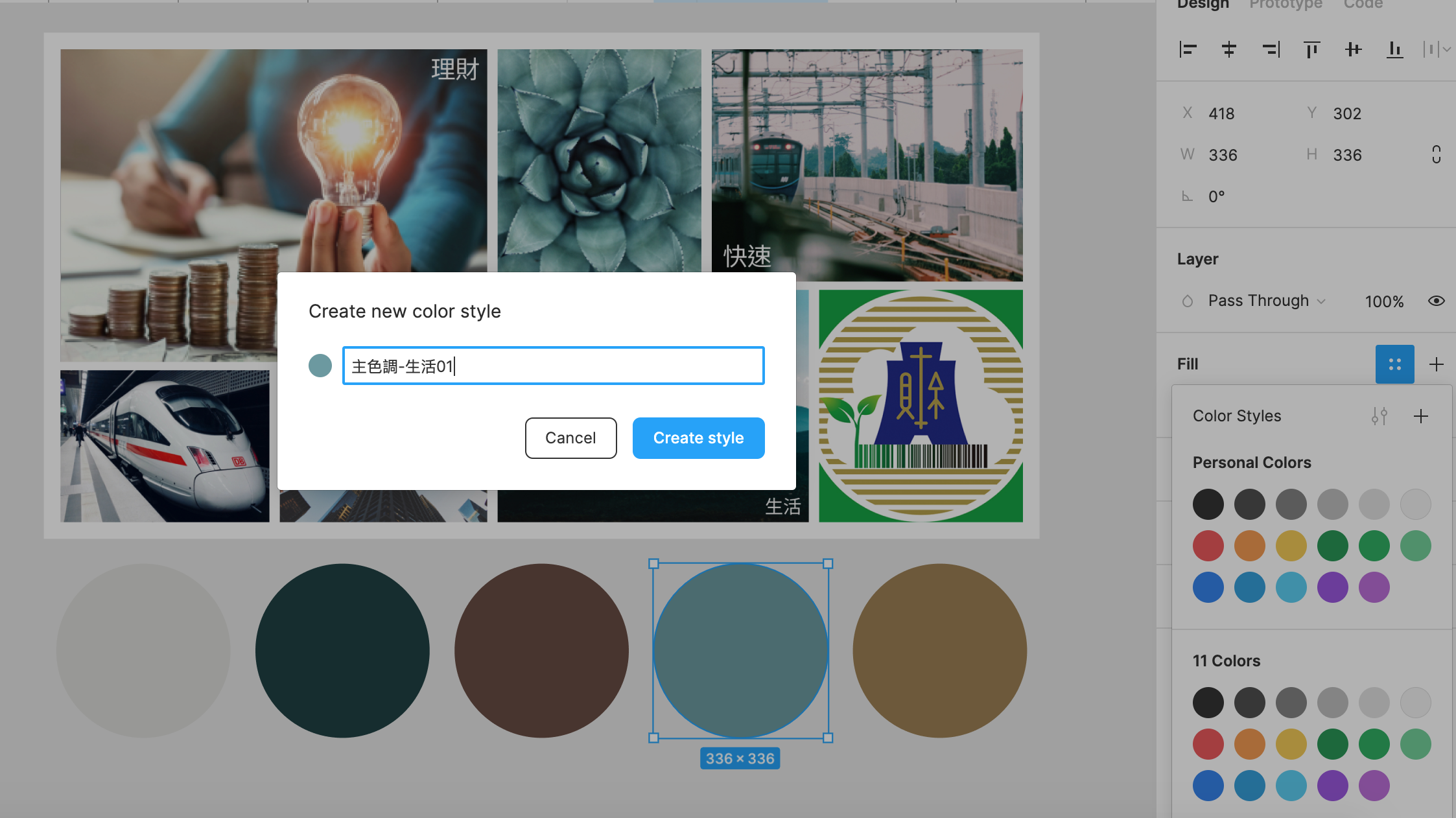Toggle layer visibility eye icon
This screenshot has height=818, width=1456.
pyautogui.click(x=1436, y=301)
